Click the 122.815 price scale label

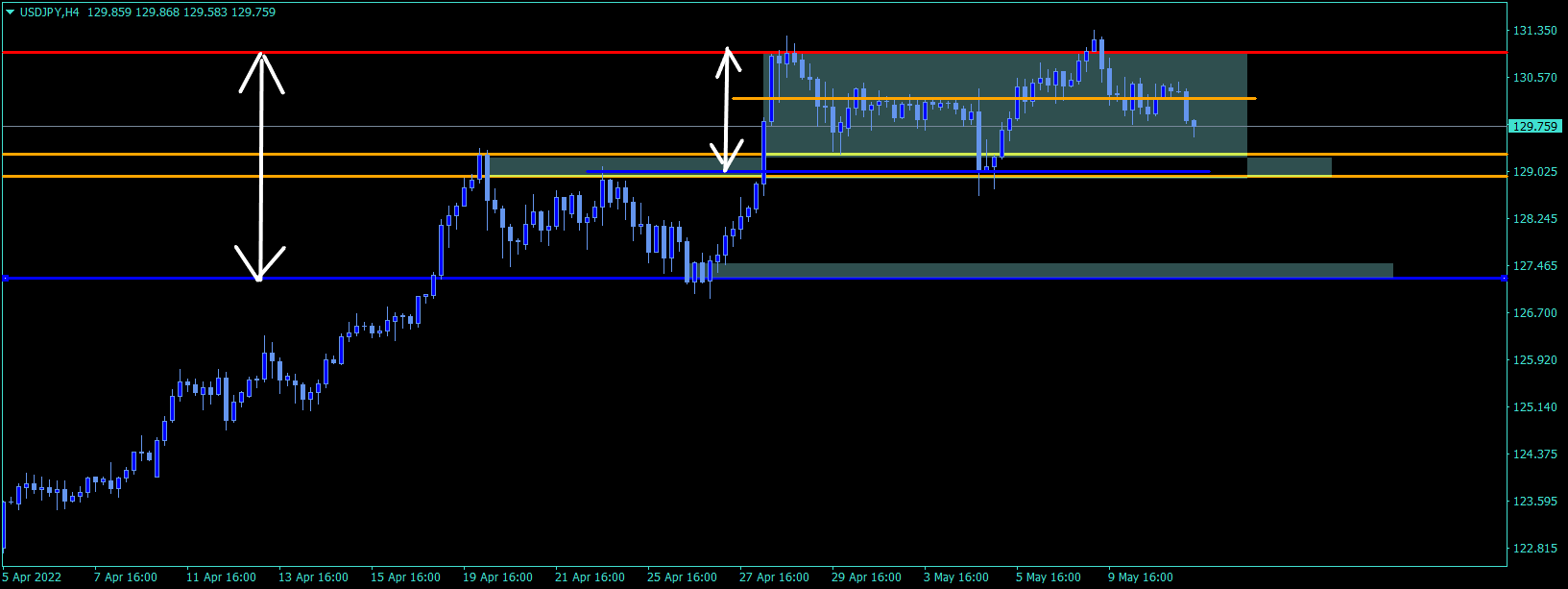[x=1534, y=549]
